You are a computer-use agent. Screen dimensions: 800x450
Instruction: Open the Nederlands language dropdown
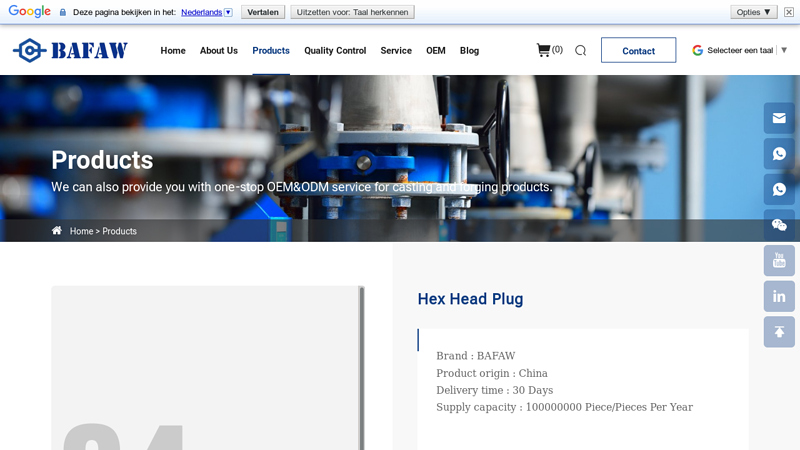pos(207,12)
